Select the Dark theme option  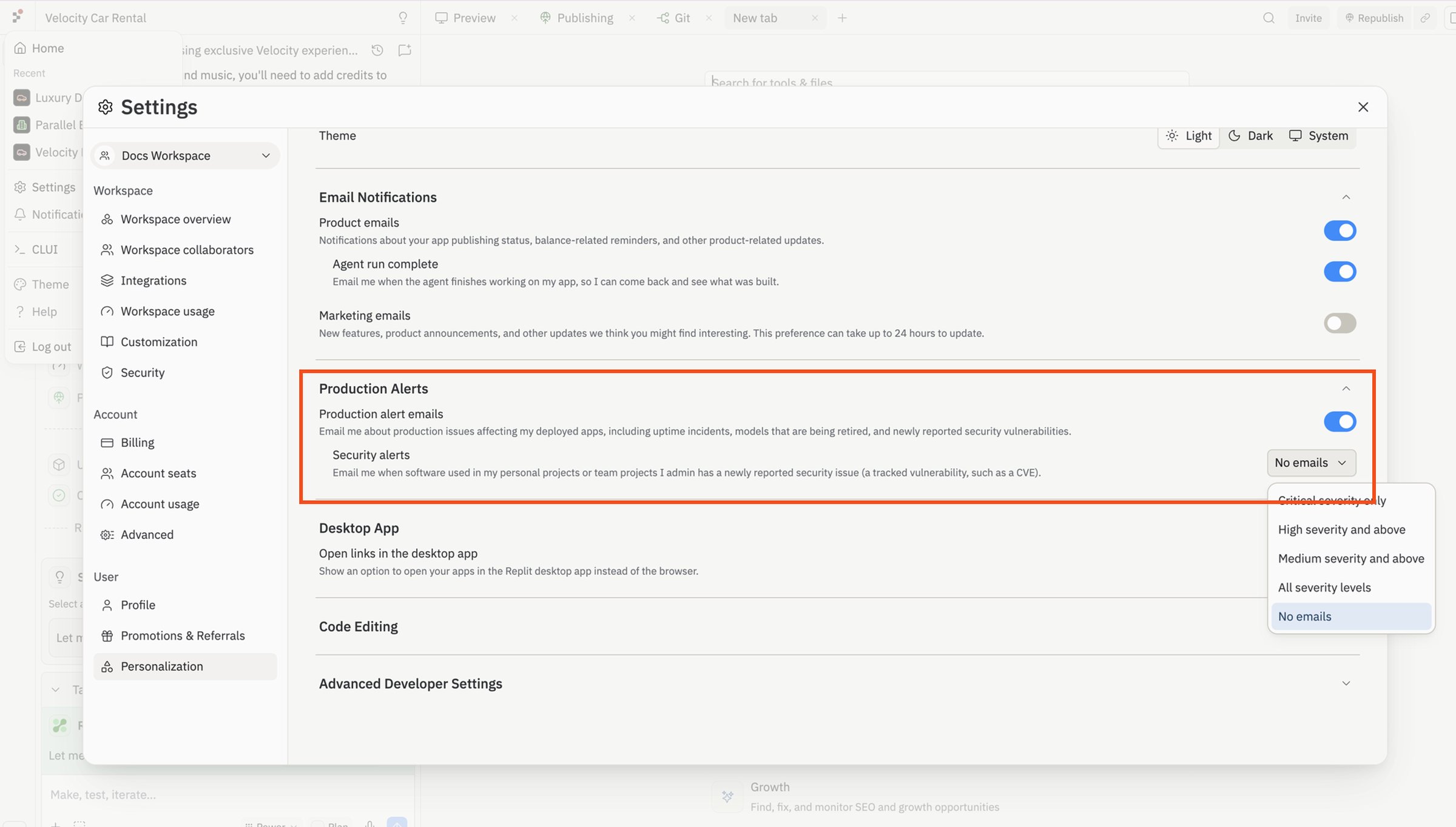1250,136
